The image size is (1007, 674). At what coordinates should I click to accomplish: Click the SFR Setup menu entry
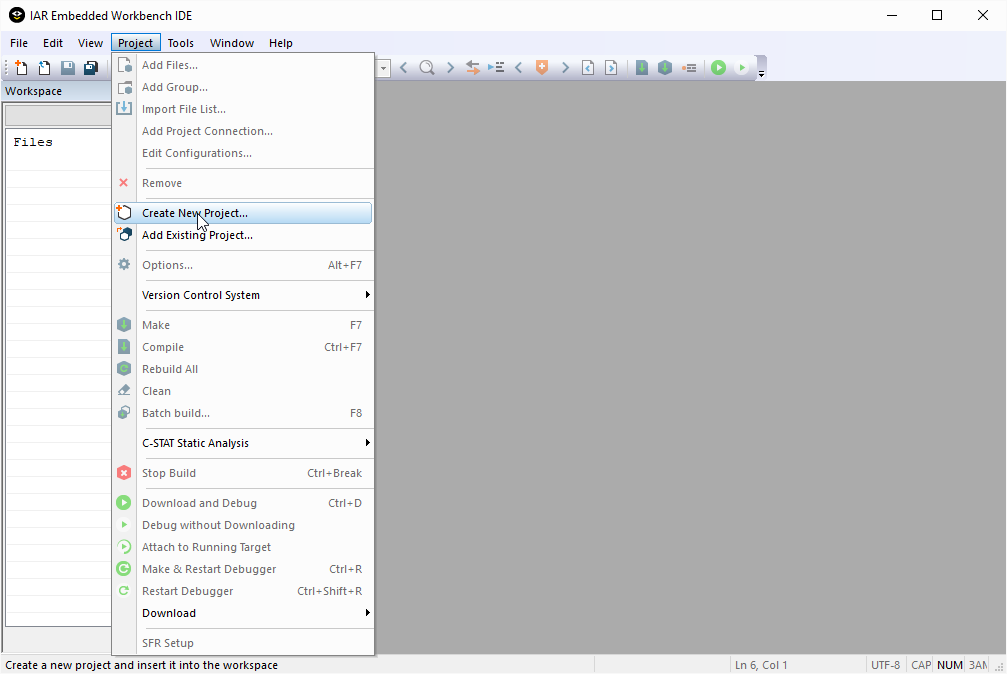click(x=243, y=643)
